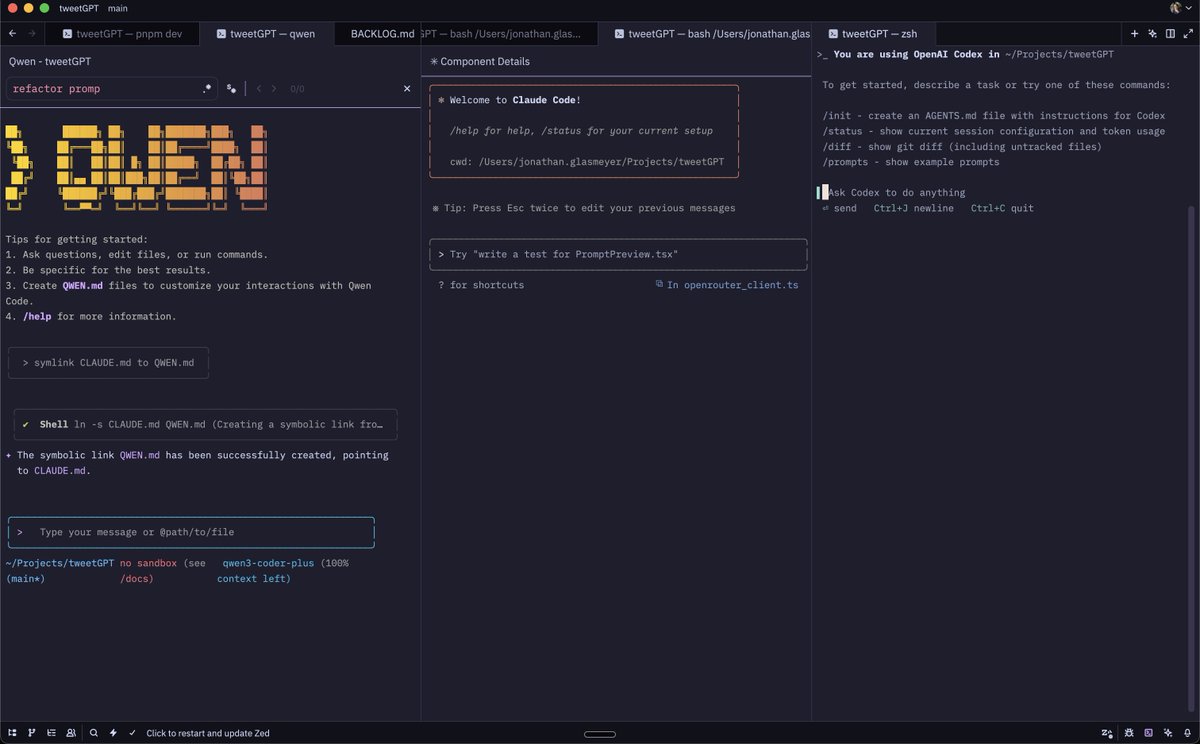The image size is (1200, 744).
Task: Switch to the partially hidden bash tab after BACKLOG.md
Action: [509, 33]
